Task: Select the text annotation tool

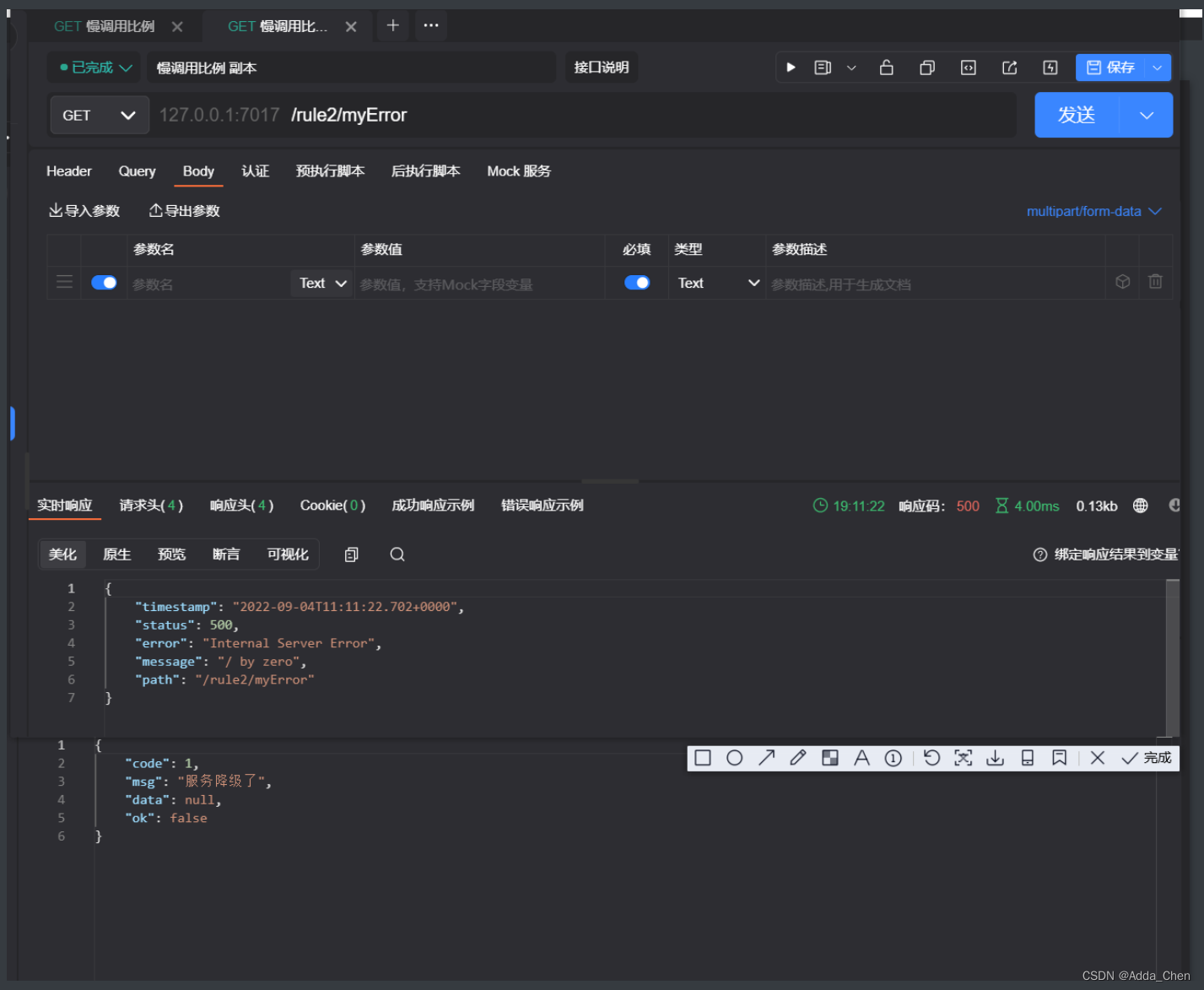Action: pyautogui.click(x=861, y=758)
